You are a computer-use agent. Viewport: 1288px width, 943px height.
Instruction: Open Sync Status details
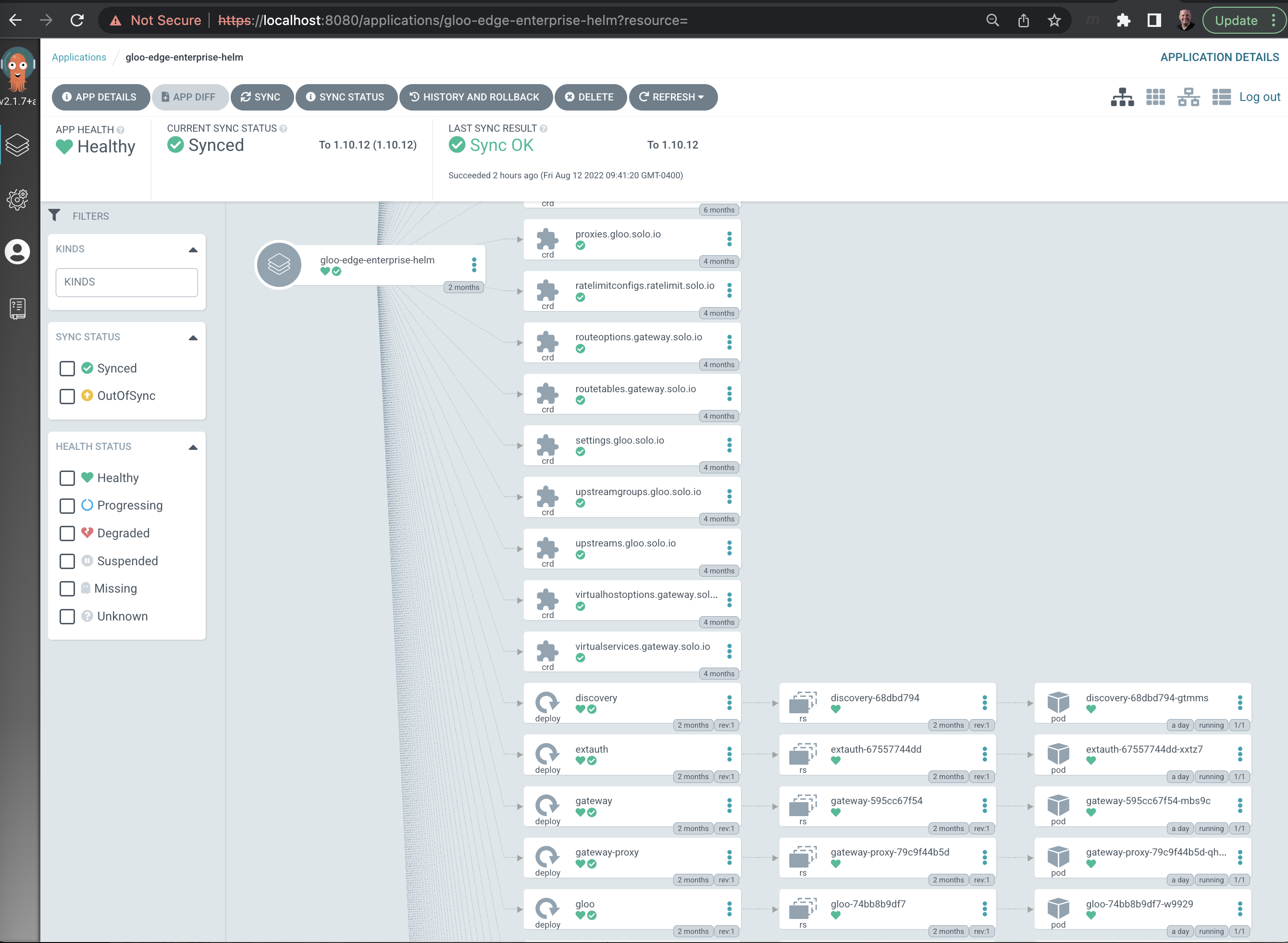pos(347,97)
